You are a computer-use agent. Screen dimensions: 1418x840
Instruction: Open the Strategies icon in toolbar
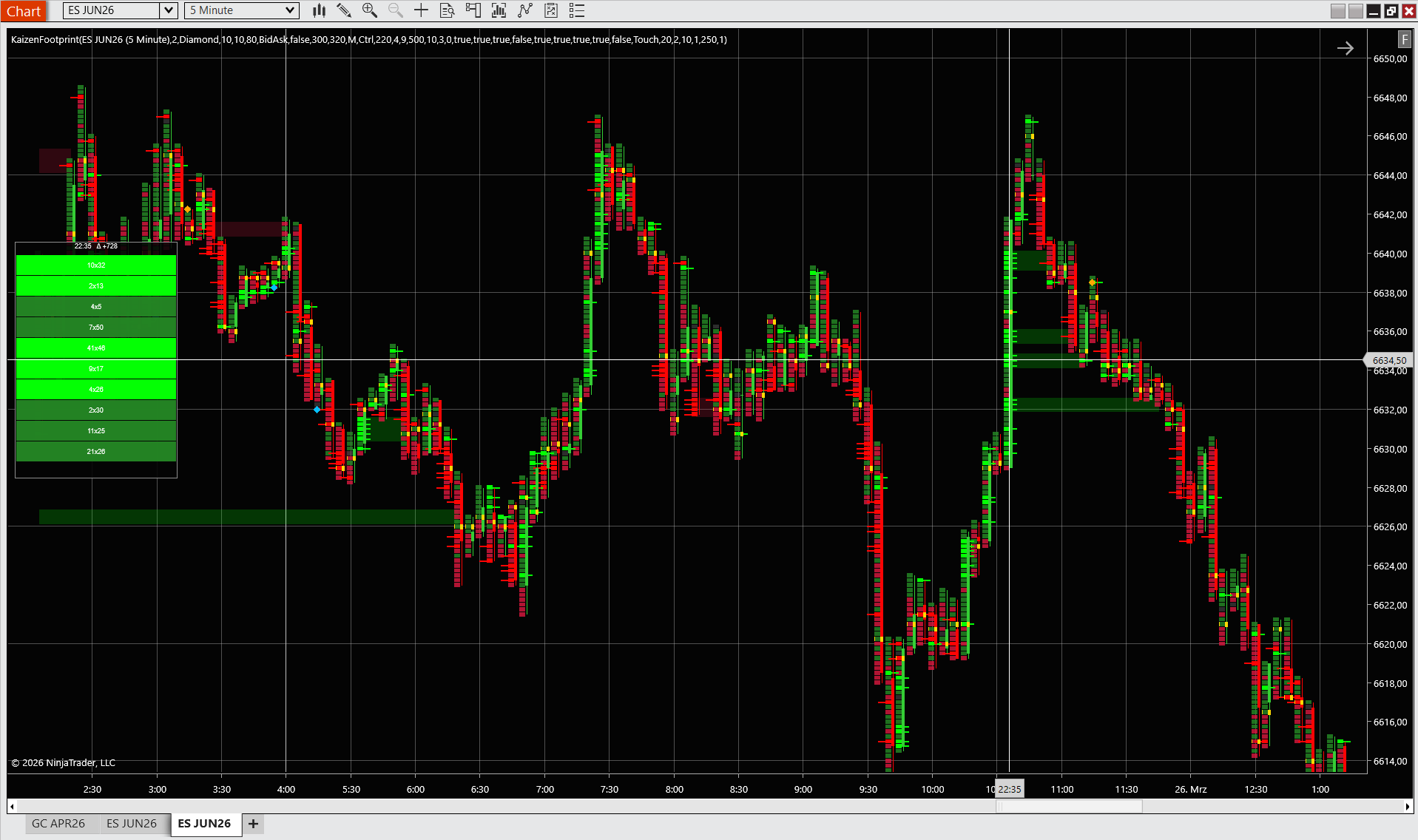pos(550,10)
